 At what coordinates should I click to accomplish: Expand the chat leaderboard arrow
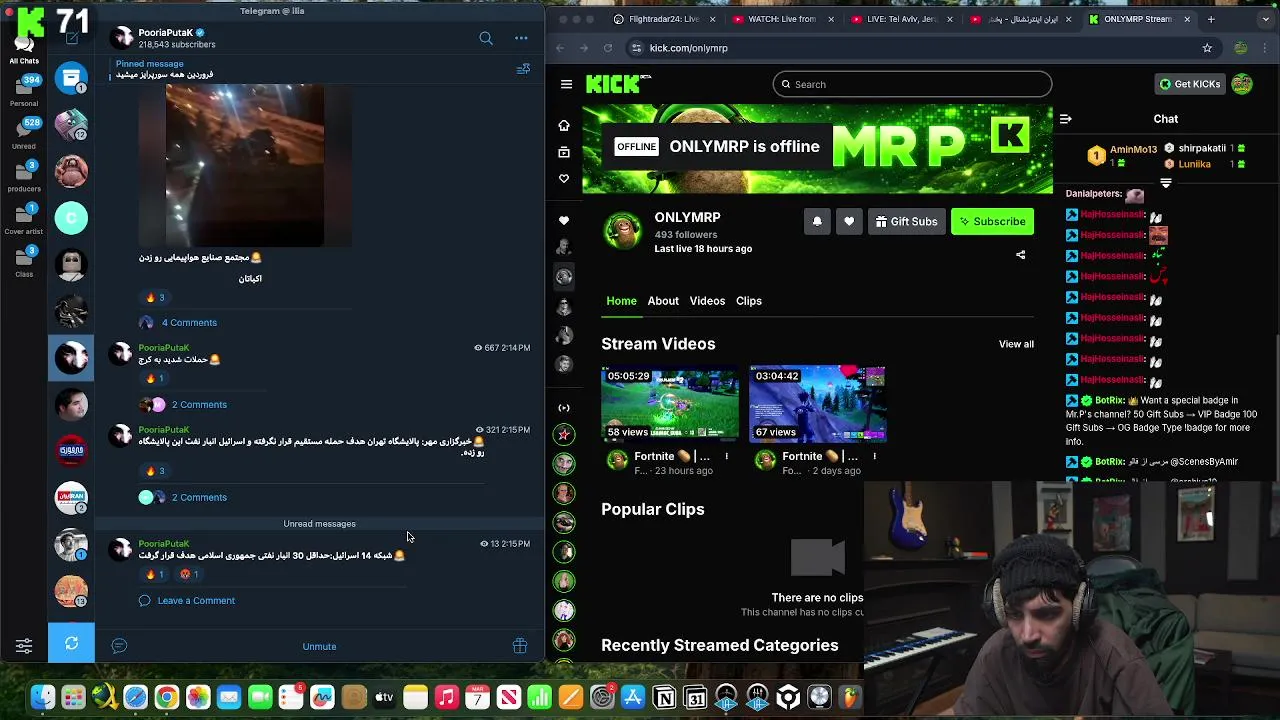(1166, 183)
